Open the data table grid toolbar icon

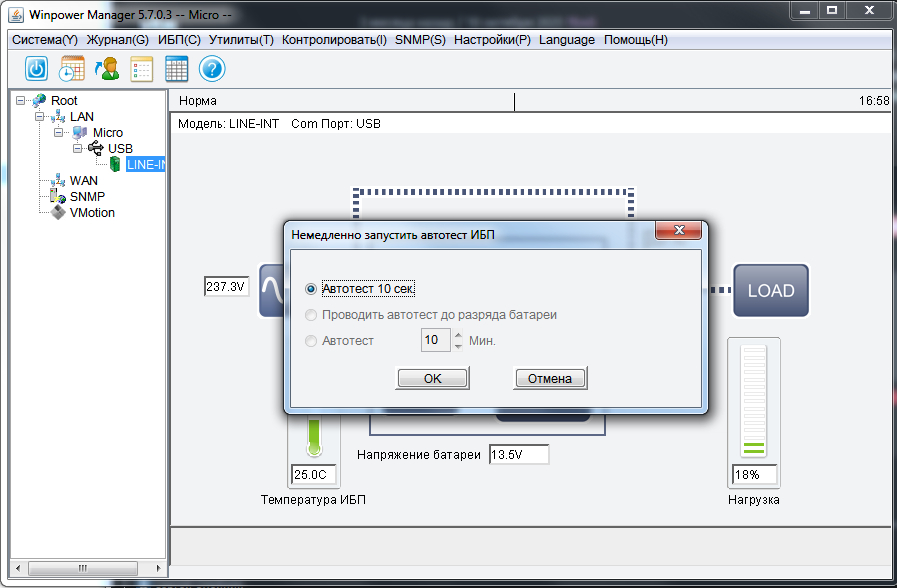tap(176, 69)
